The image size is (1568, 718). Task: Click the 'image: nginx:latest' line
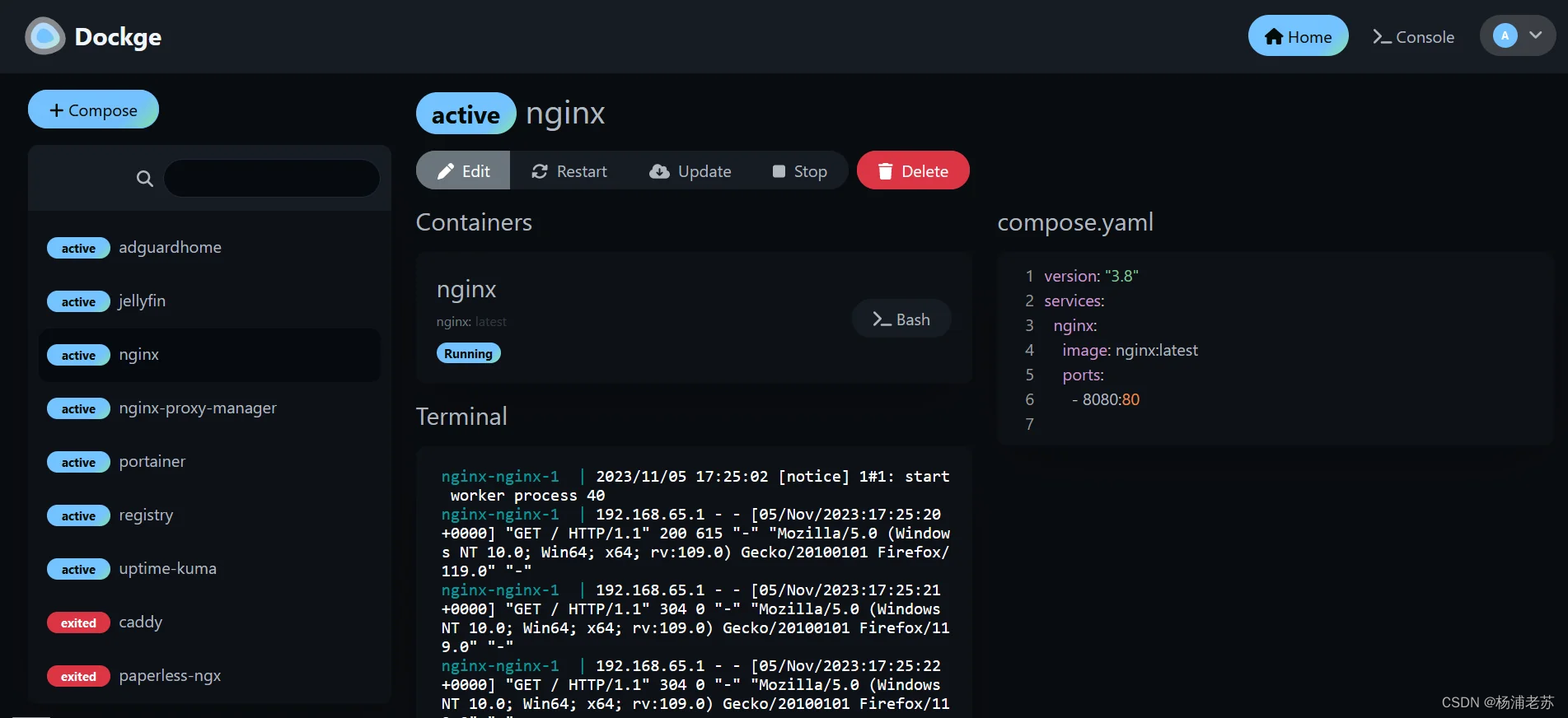[x=1130, y=350]
